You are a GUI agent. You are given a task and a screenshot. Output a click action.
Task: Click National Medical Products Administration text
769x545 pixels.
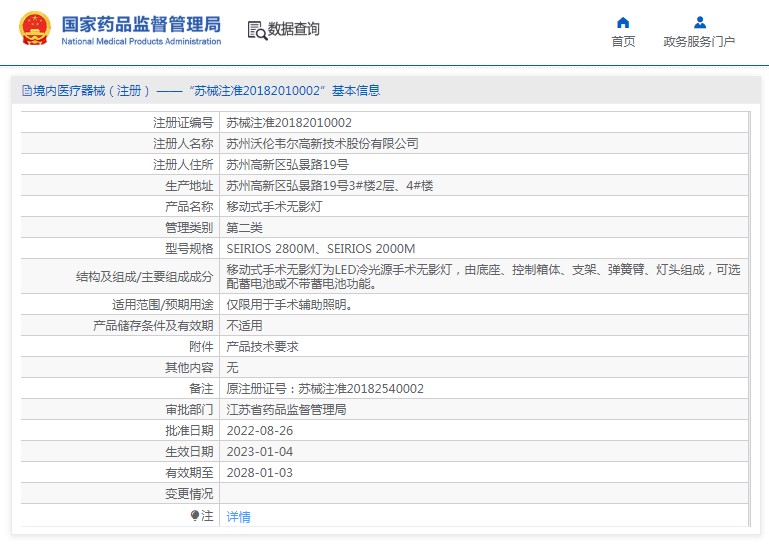(x=141, y=42)
